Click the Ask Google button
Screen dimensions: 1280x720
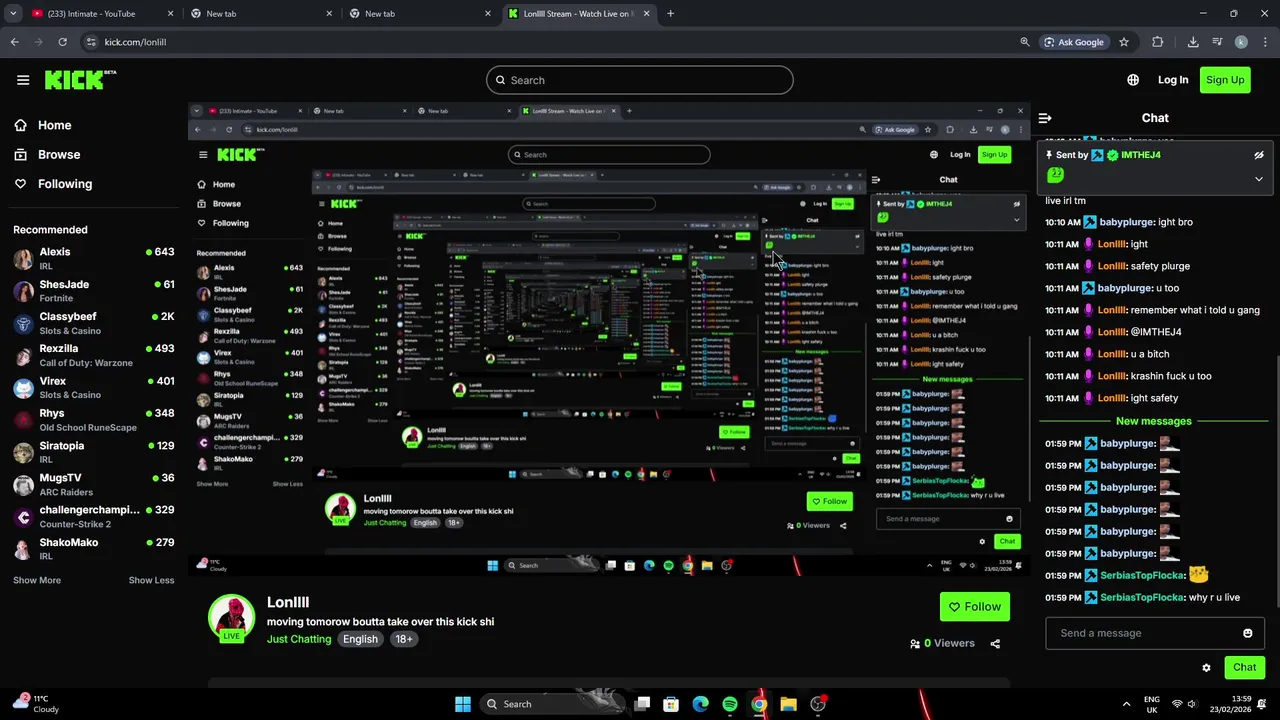pos(1075,42)
